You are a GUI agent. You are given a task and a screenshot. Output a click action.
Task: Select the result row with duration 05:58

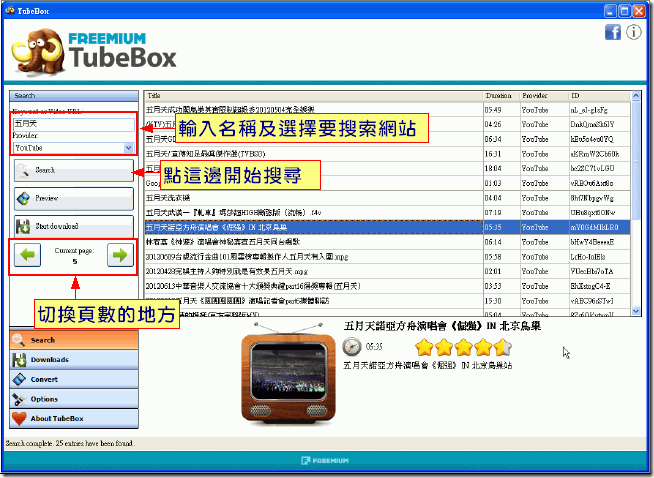click(x=388, y=257)
